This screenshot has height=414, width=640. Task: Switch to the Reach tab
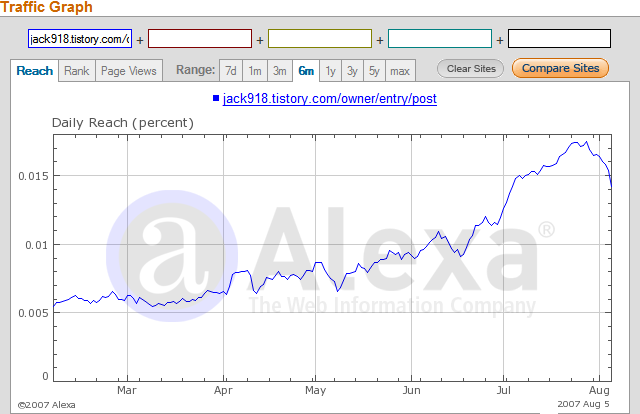(x=35, y=71)
